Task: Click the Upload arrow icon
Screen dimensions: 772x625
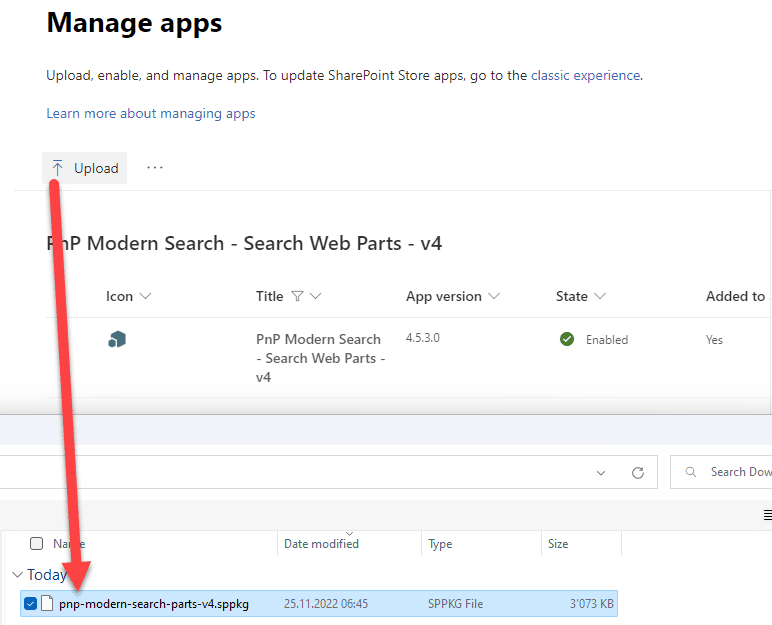Action: pyautogui.click(x=58, y=168)
